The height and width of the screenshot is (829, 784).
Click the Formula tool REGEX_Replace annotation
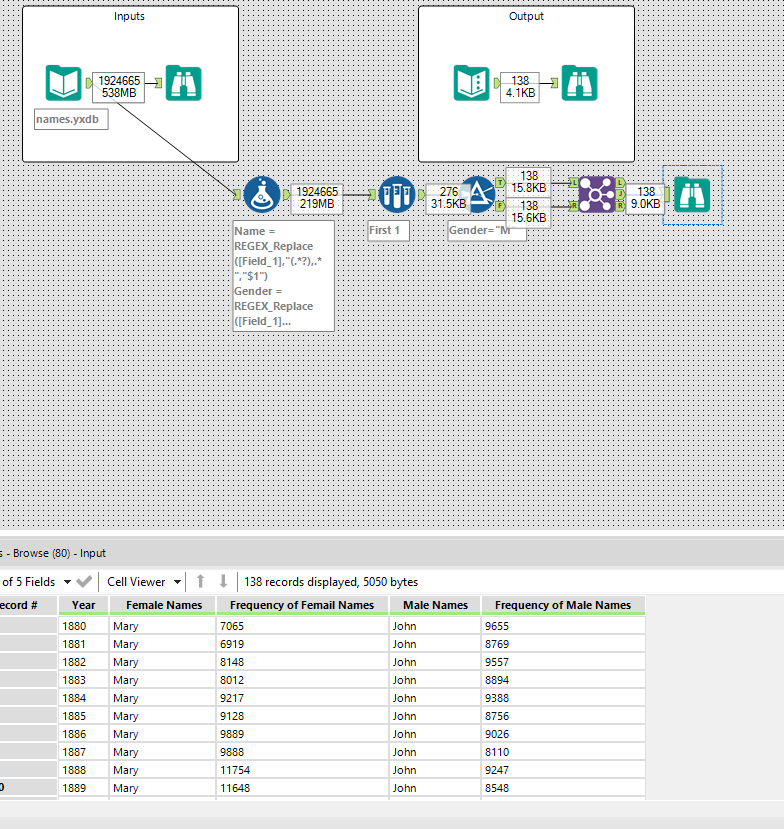[x=283, y=276]
